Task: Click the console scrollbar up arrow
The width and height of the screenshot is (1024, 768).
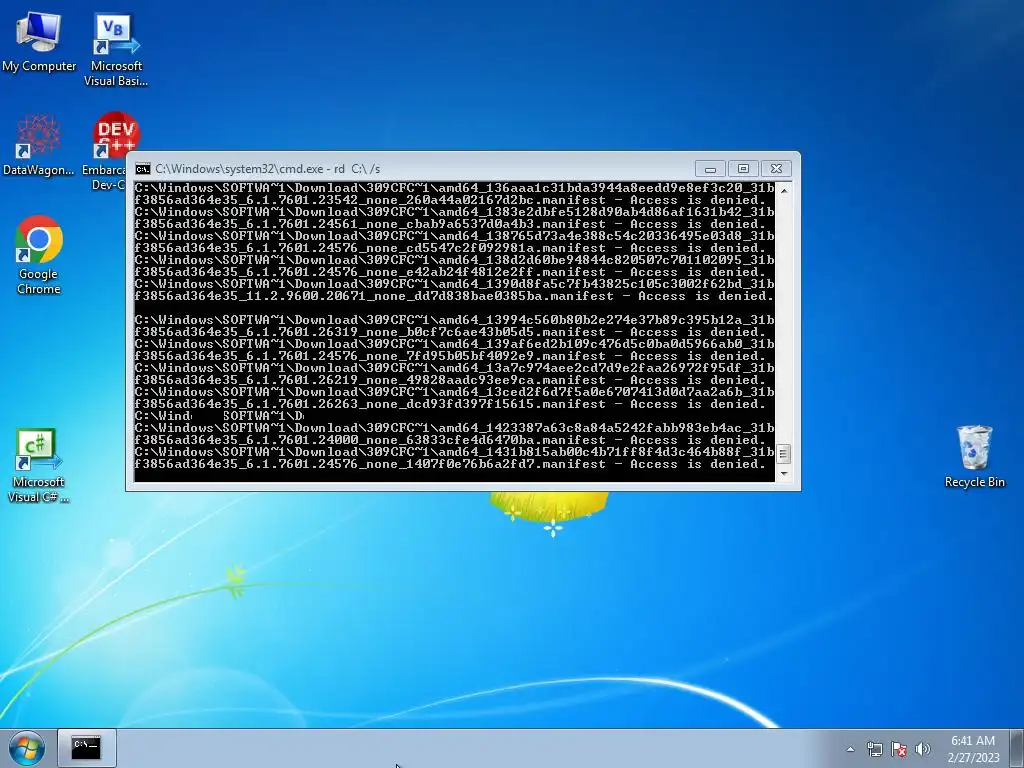Action: click(784, 190)
